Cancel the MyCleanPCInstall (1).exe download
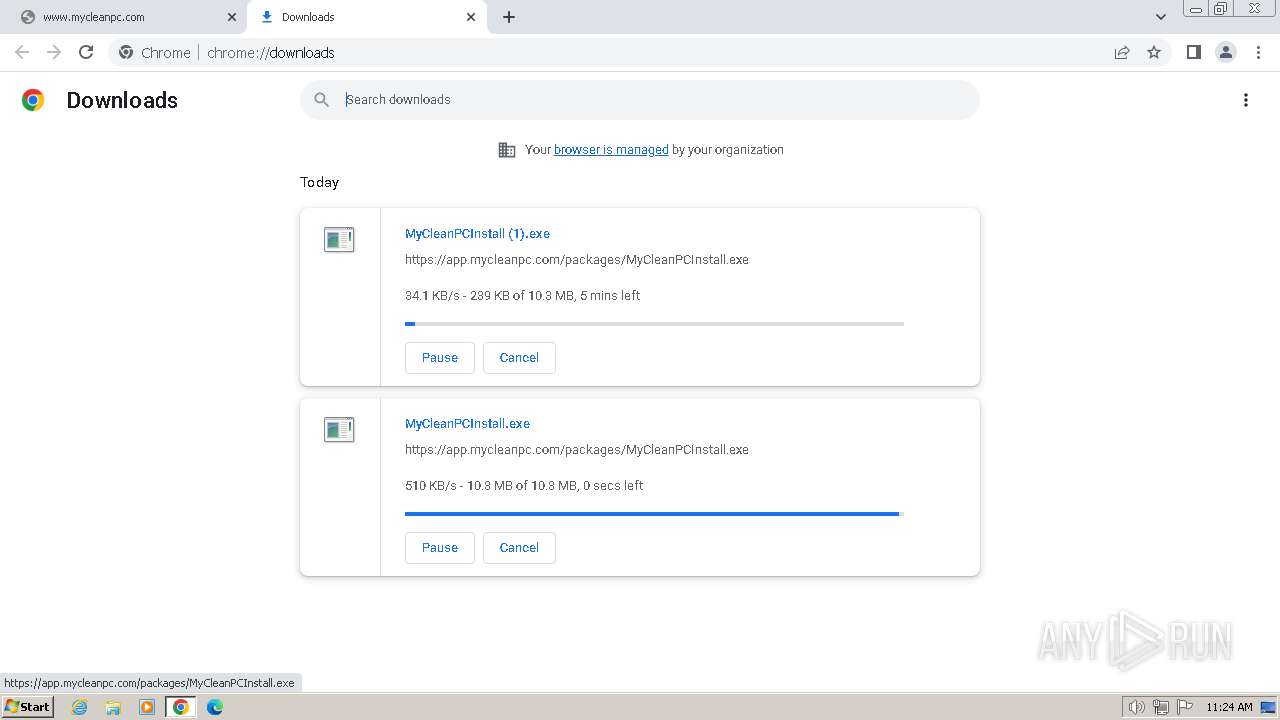The width and height of the screenshot is (1280, 720). pyautogui.click(x=519, y=357)
